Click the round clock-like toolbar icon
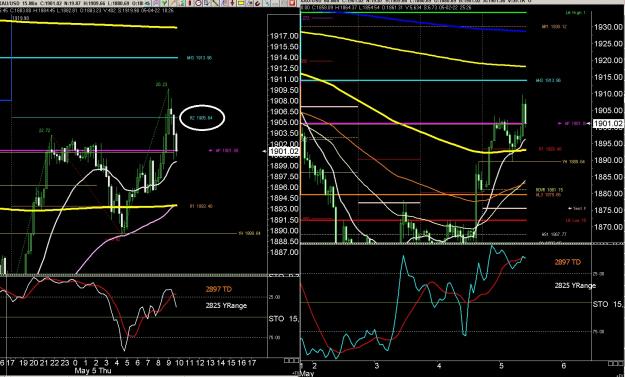The image size is (625, 377). pos(199,3)
